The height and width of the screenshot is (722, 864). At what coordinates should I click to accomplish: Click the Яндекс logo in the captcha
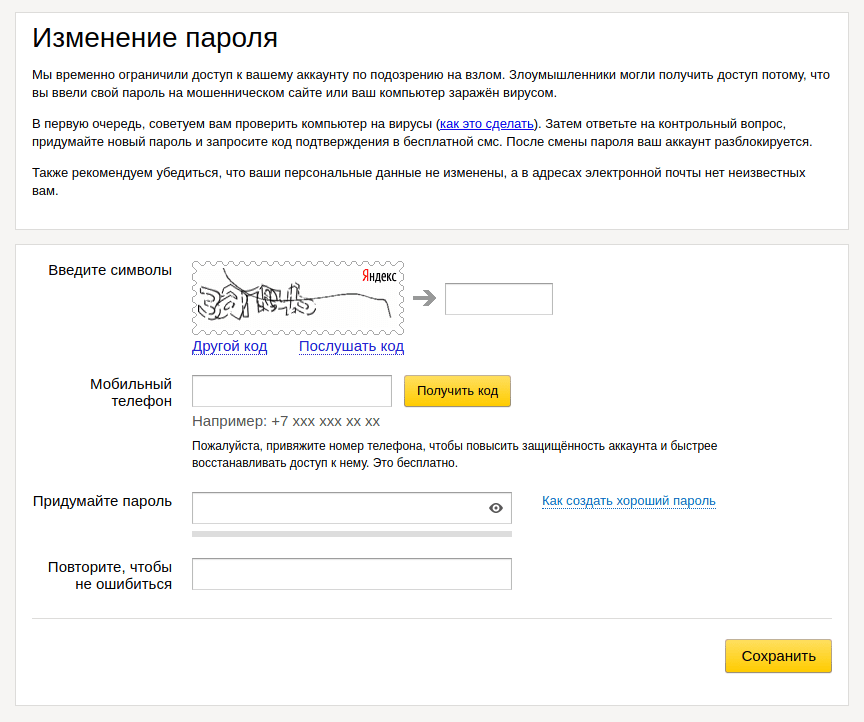click(379, 276)
